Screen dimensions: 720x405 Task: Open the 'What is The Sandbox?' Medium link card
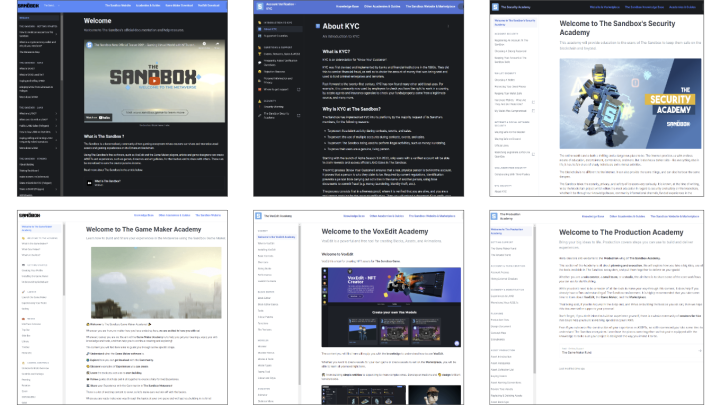point(154,183)
